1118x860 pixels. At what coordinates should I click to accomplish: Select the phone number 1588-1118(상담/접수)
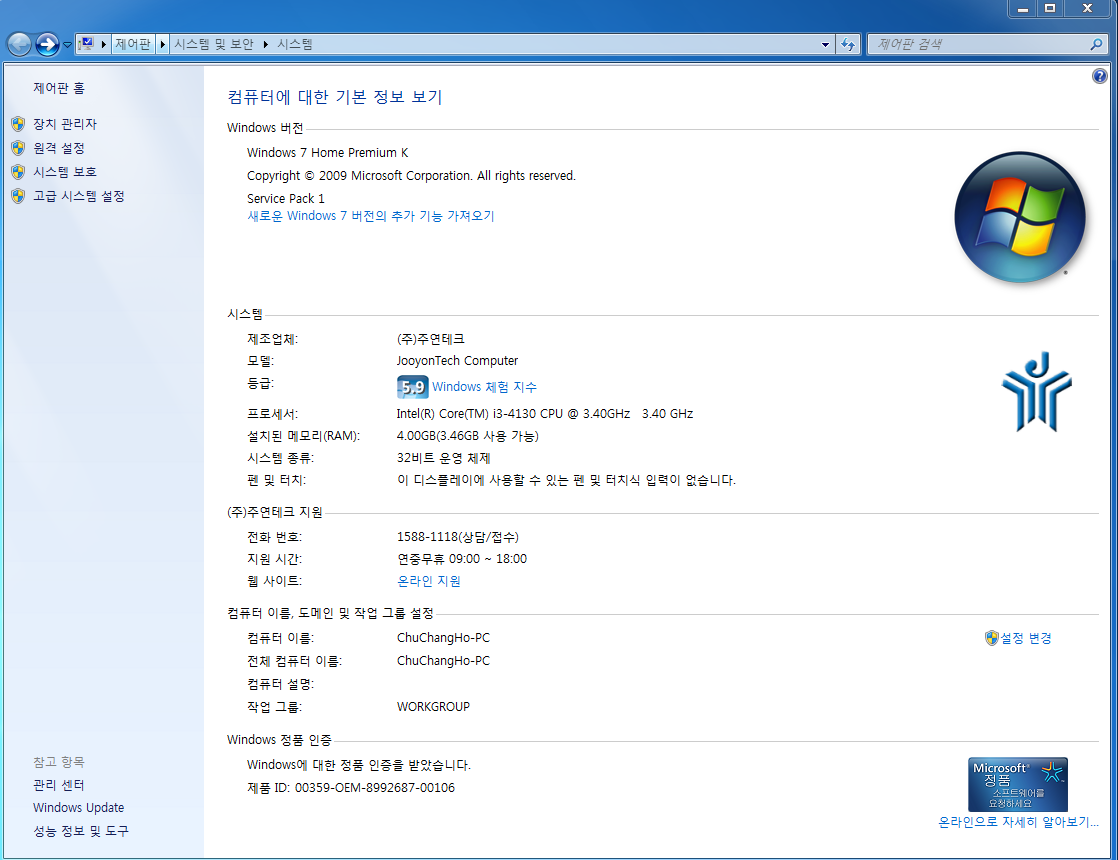pos(458,537)
